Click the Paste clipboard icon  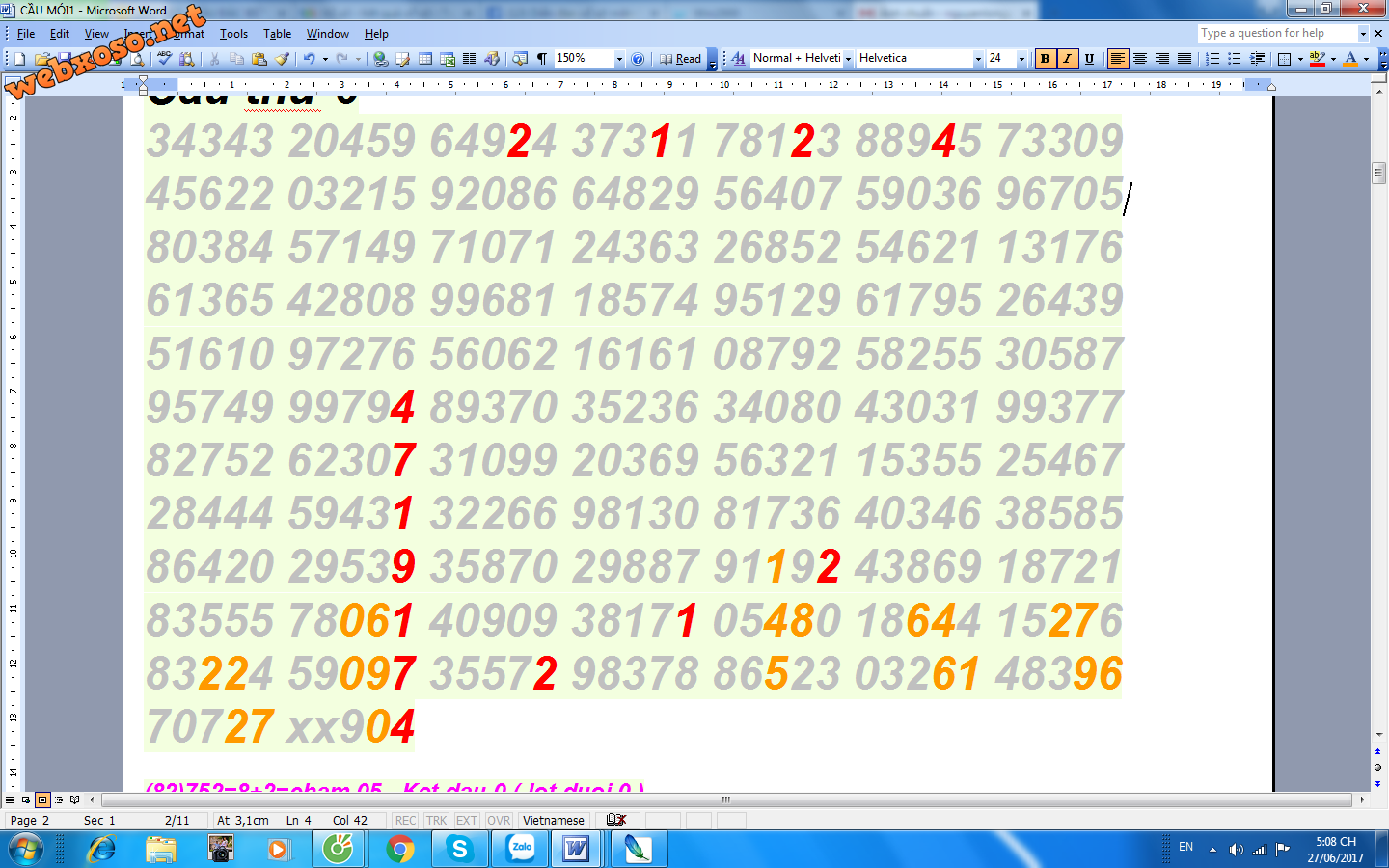point(259,59)
